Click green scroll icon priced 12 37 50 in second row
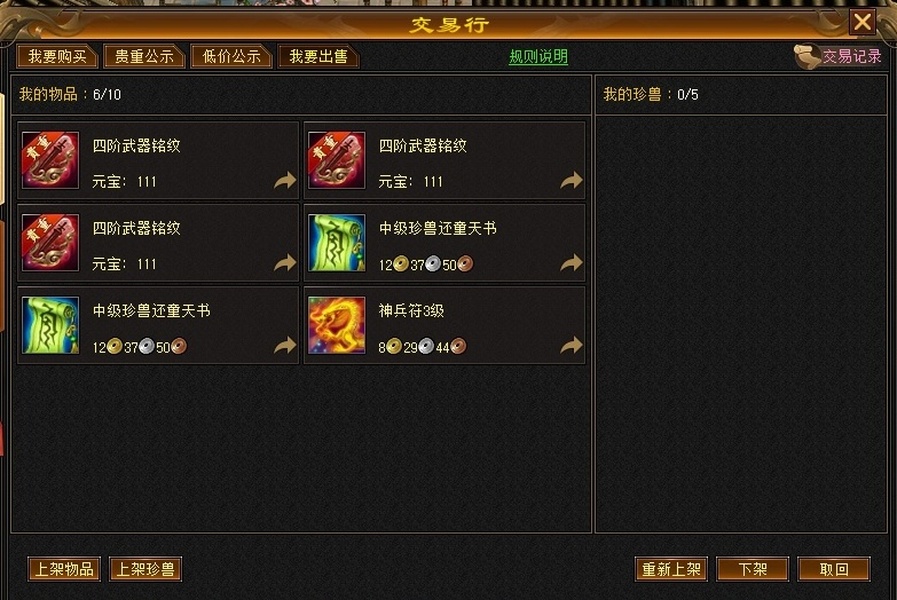Screen dimensions: 897x600 tap(336, 243)
